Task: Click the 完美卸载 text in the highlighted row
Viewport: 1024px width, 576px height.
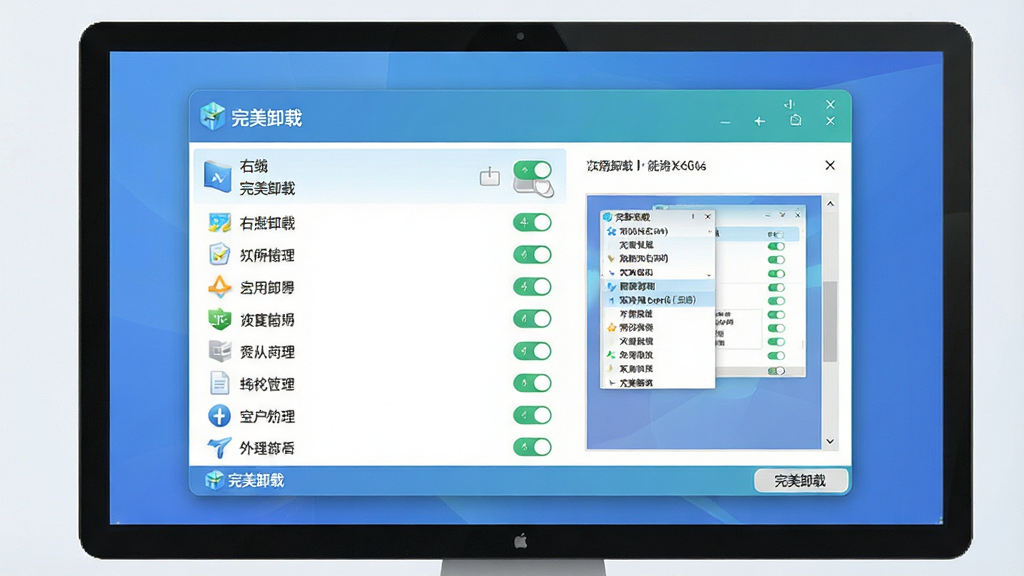Action: pyautogui.click(x=267, y=188)
